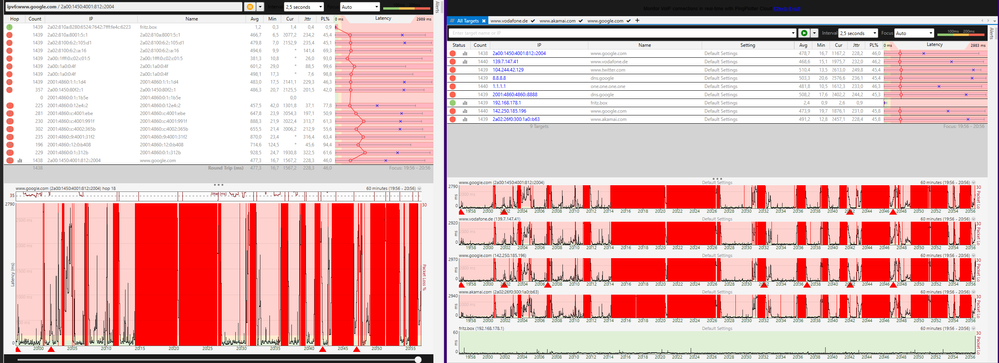The image size is (999, 363).
Task: Click latency color scale legend in left window
Action: tap(406, 8)
